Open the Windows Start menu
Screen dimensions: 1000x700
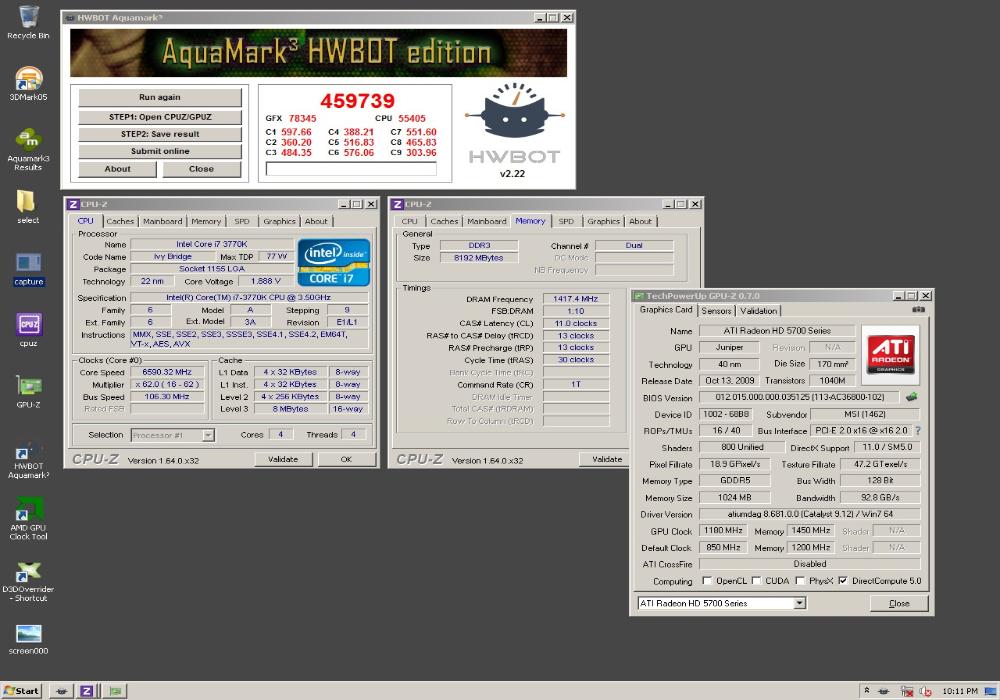(21, 690)
